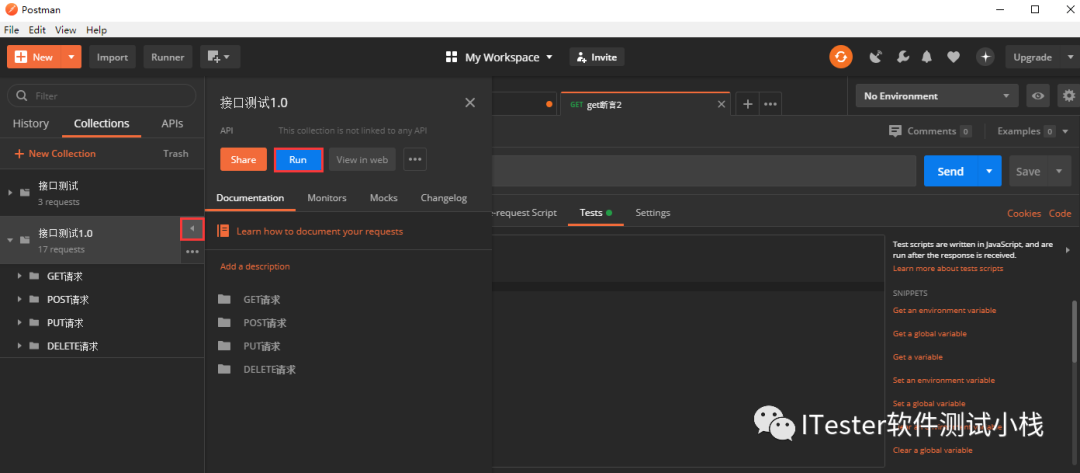The width and height of the screenshot is (1080, 473).
Task: Expand the GET请求 folder in sidebar
Action: pyautogui.click(x=19, y=276)
